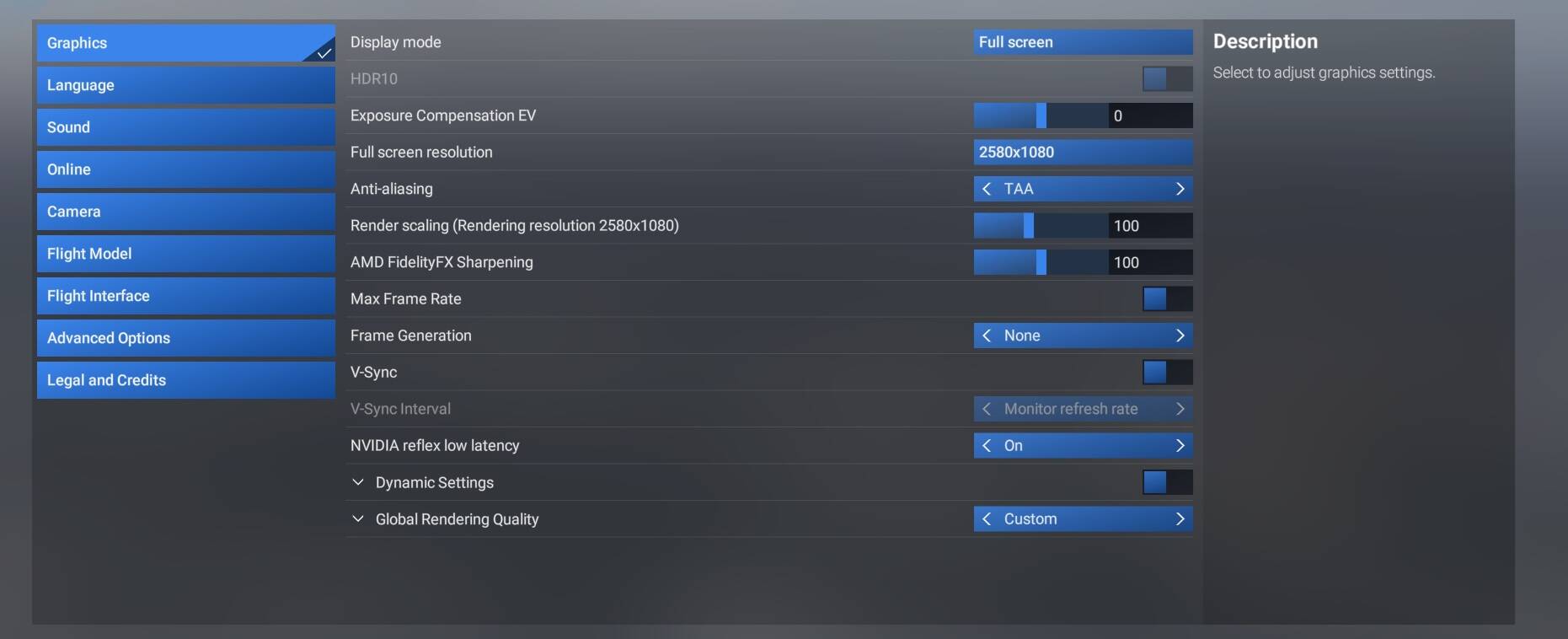Click the Full screen resolution label
The width and height of the screenshot is (1568, 639).
pos(421,152)
